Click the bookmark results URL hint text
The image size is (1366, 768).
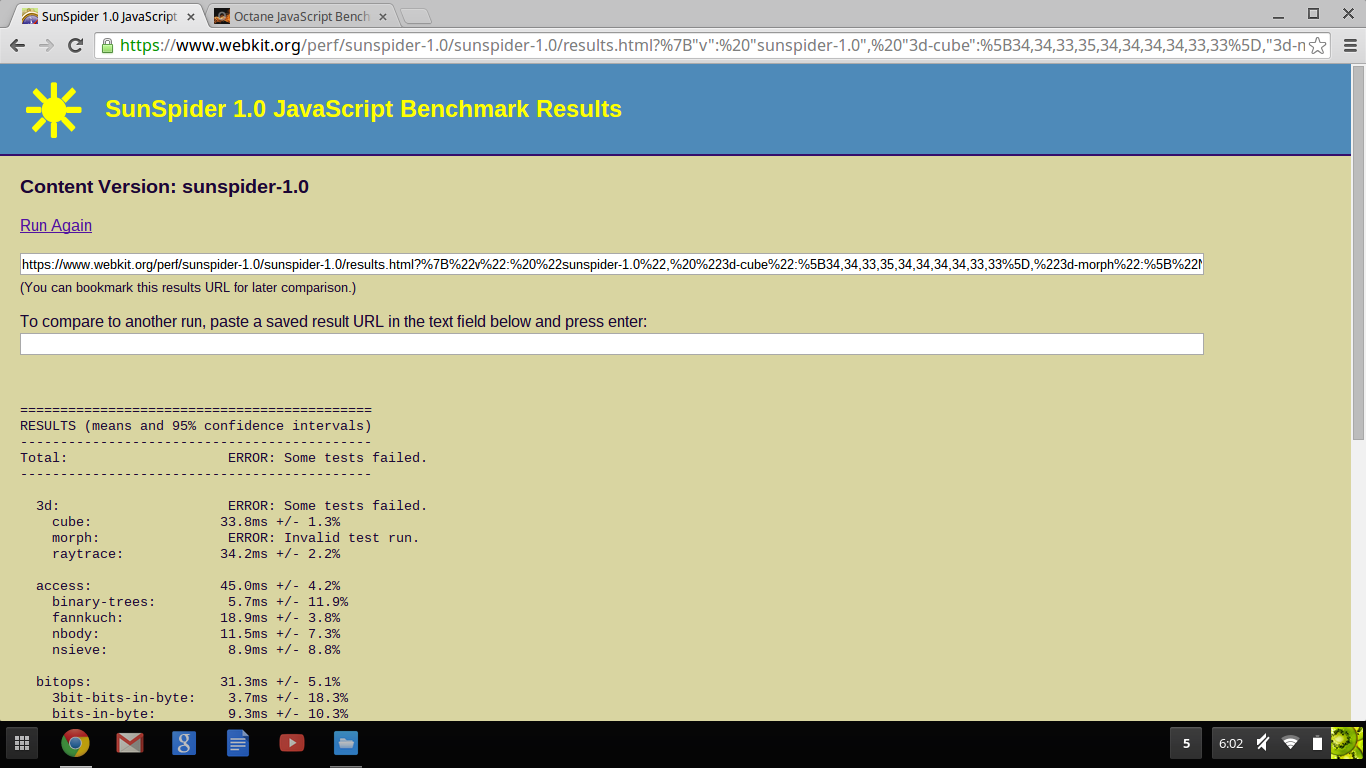(188, 288)
